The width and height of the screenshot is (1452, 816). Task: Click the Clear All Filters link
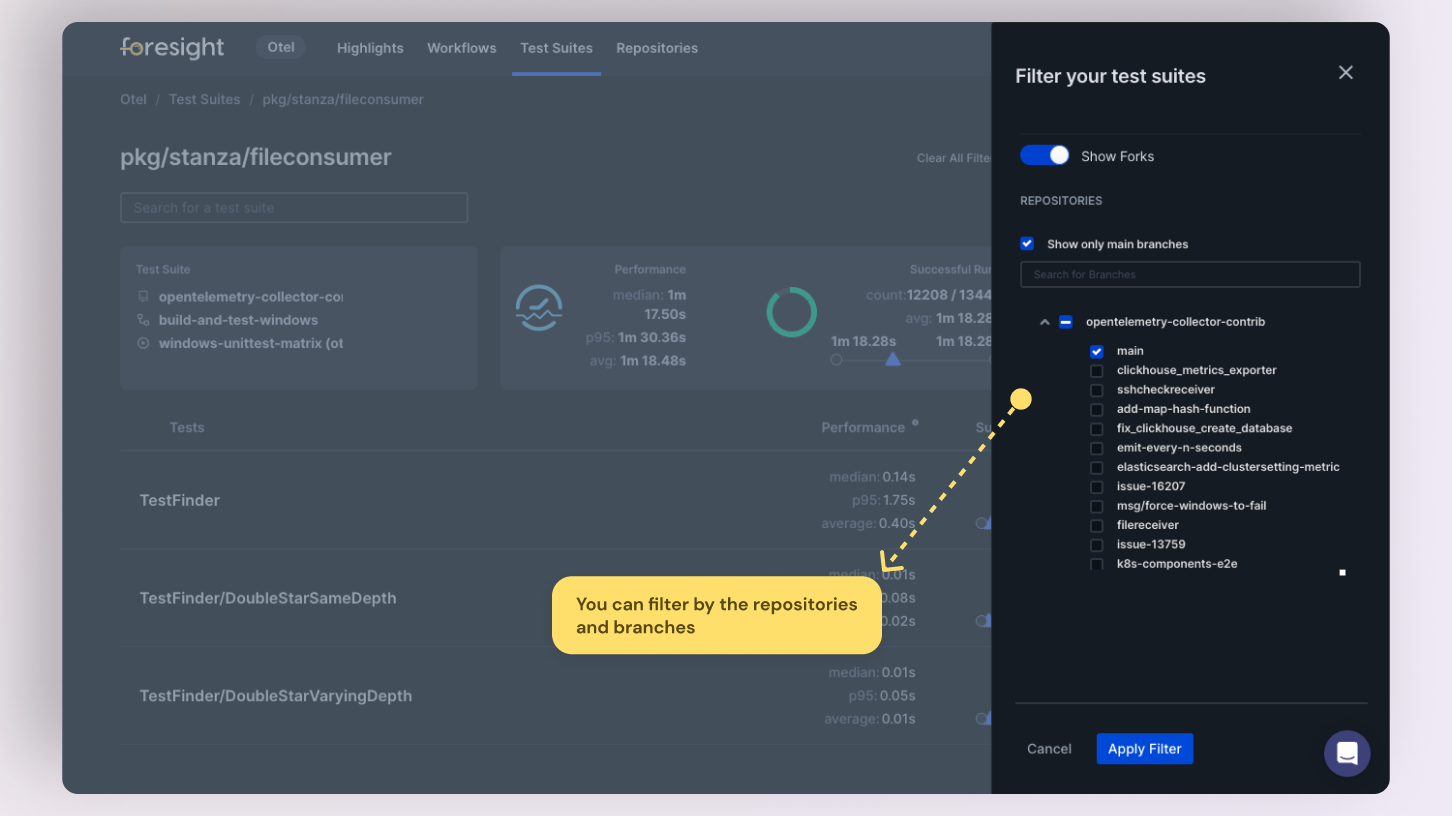[954, 158]
